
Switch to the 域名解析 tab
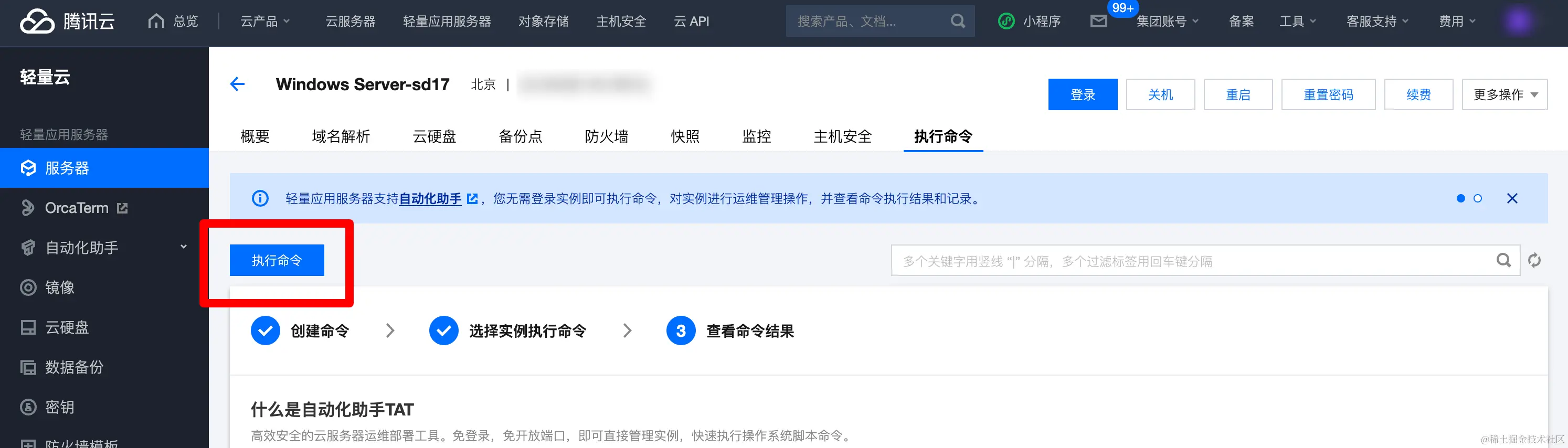click(341, 136)
